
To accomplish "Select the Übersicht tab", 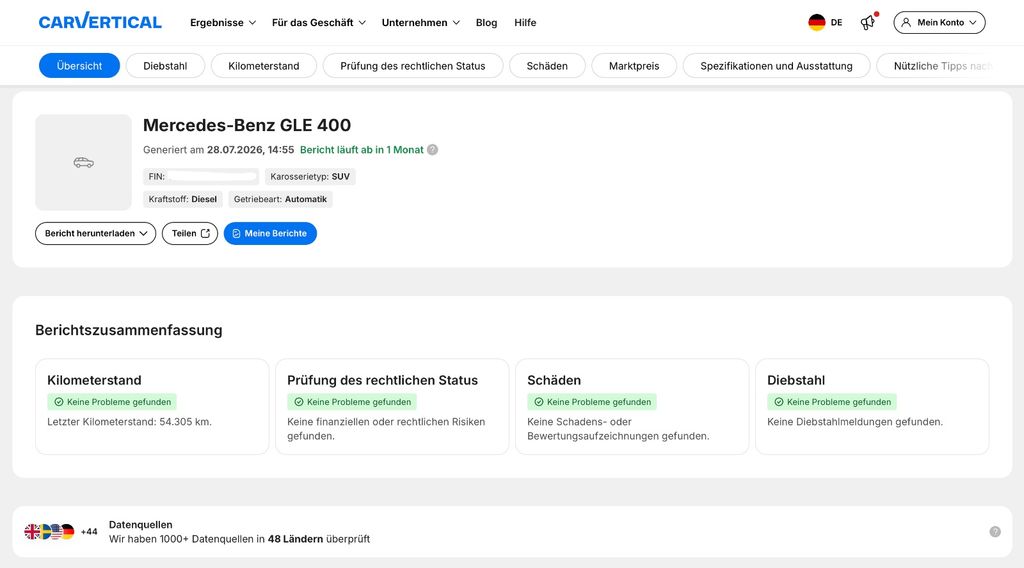I will point(79,65).
